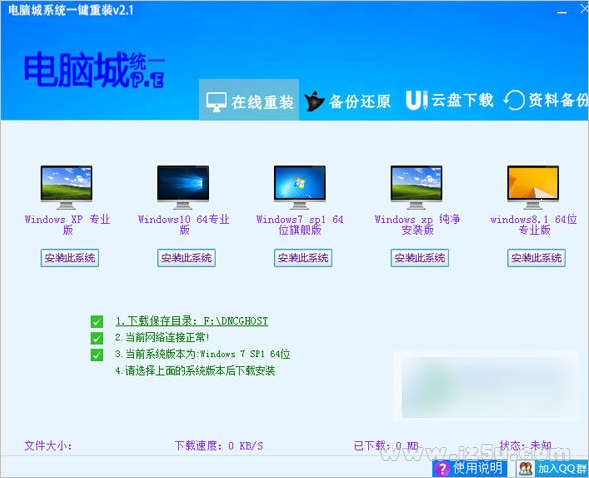Open the 在线重装 tab
The width and height of the screenshot is (589, 478).
click(249, 100)
